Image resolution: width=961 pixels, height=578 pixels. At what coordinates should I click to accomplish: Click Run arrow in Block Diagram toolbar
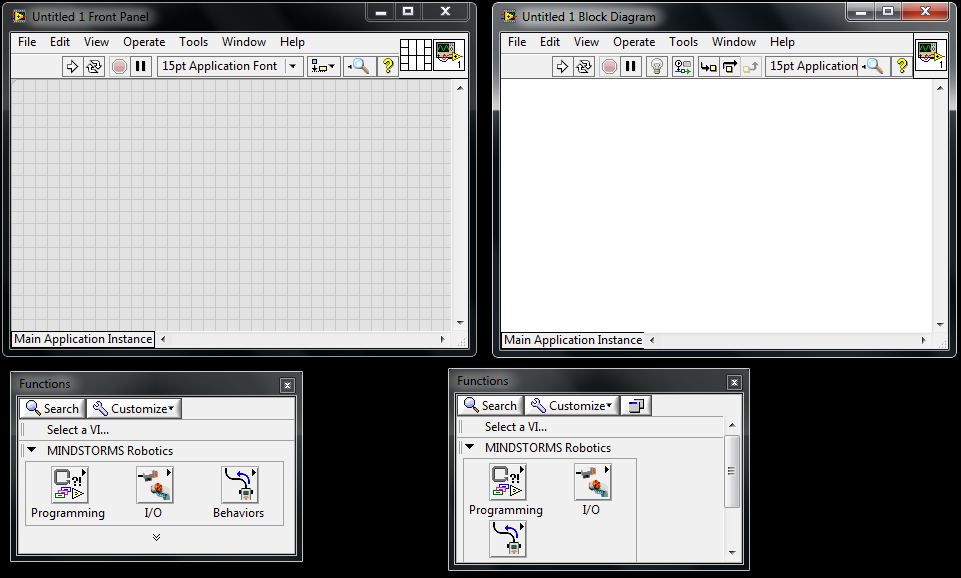(x=561, y=66)
